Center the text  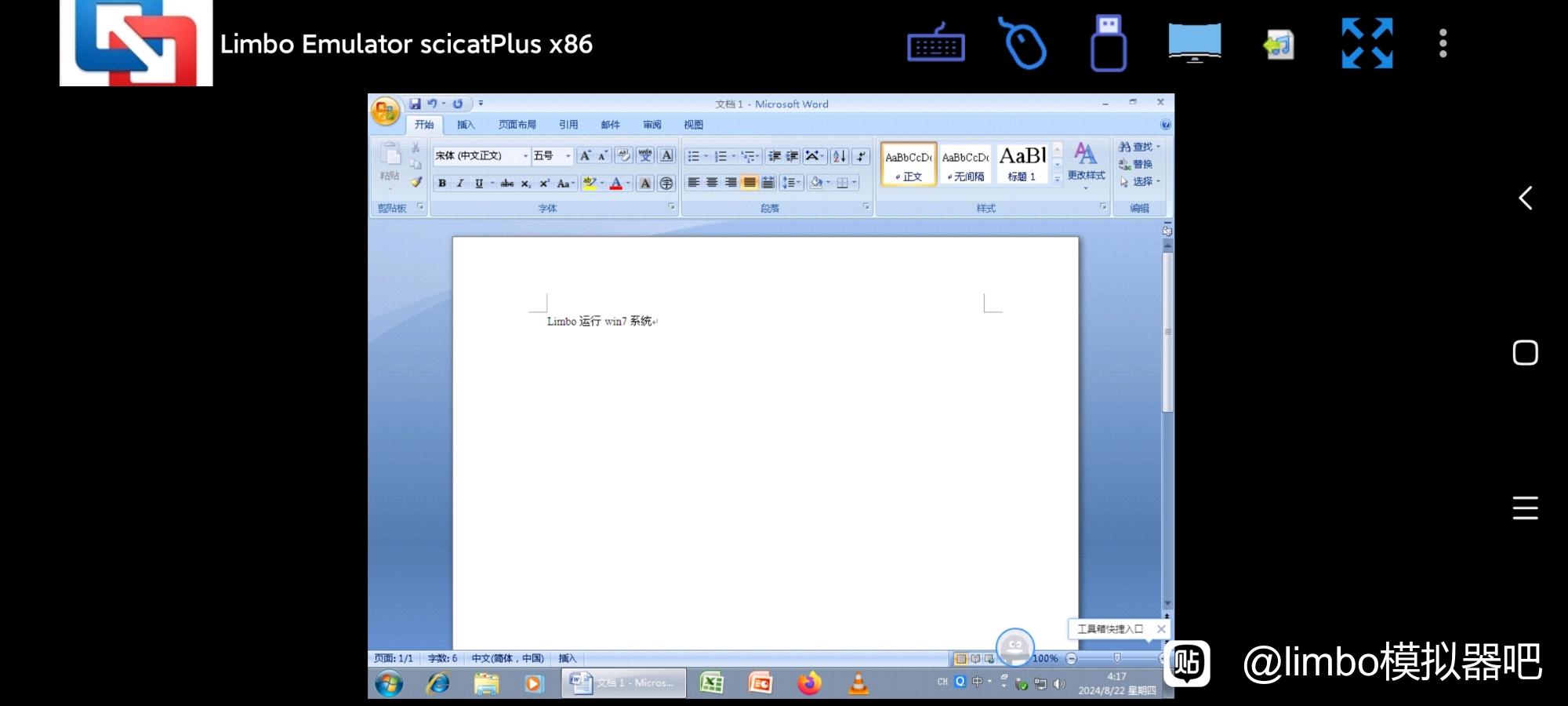click(712, 183)
